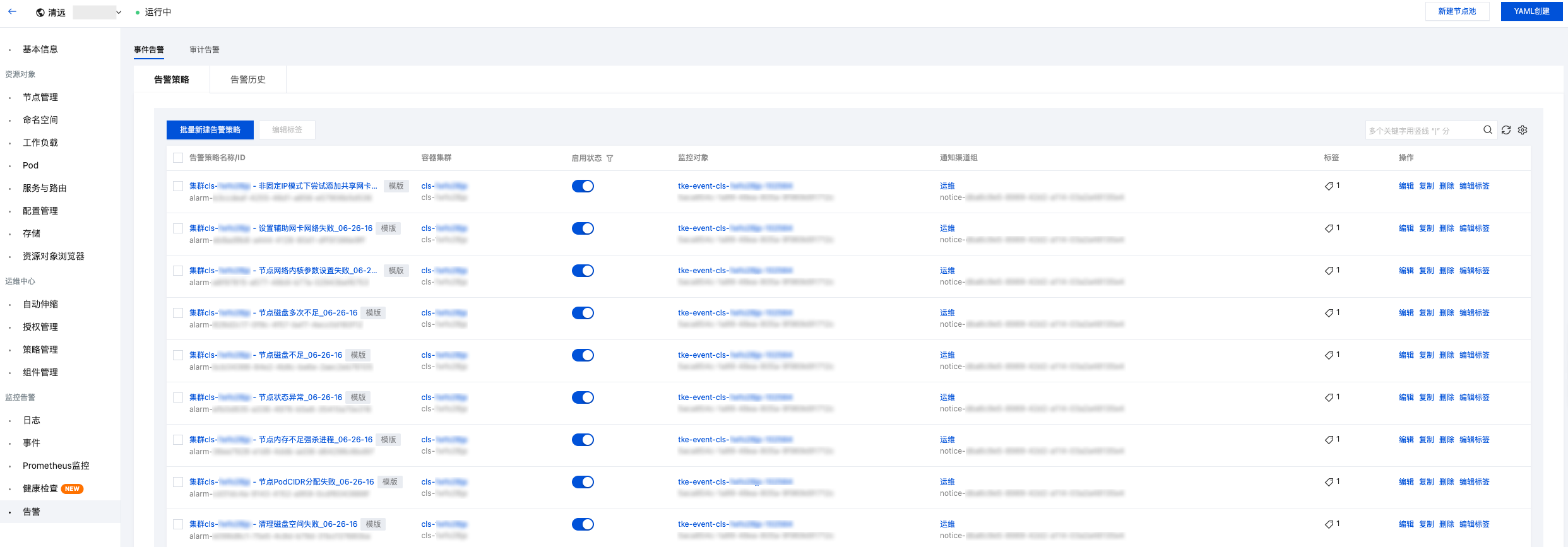The width and height of the screenshot is (1568, 547).
Task: Open 命名空间 in sidebar
Action: click(x=40, y=120)
